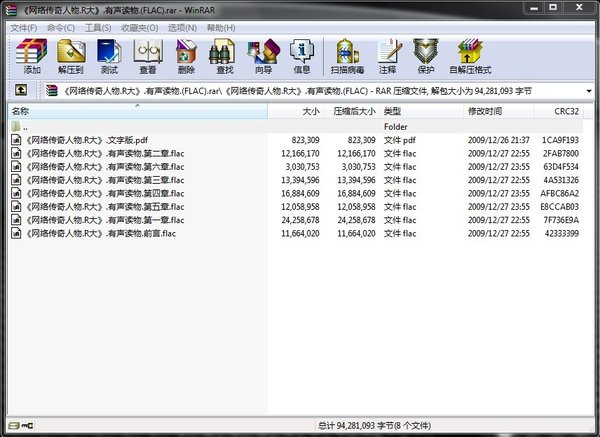Click the 查看 (View) toolbar icon
Viewport: 600px width, 437px height.
point(148,56)
